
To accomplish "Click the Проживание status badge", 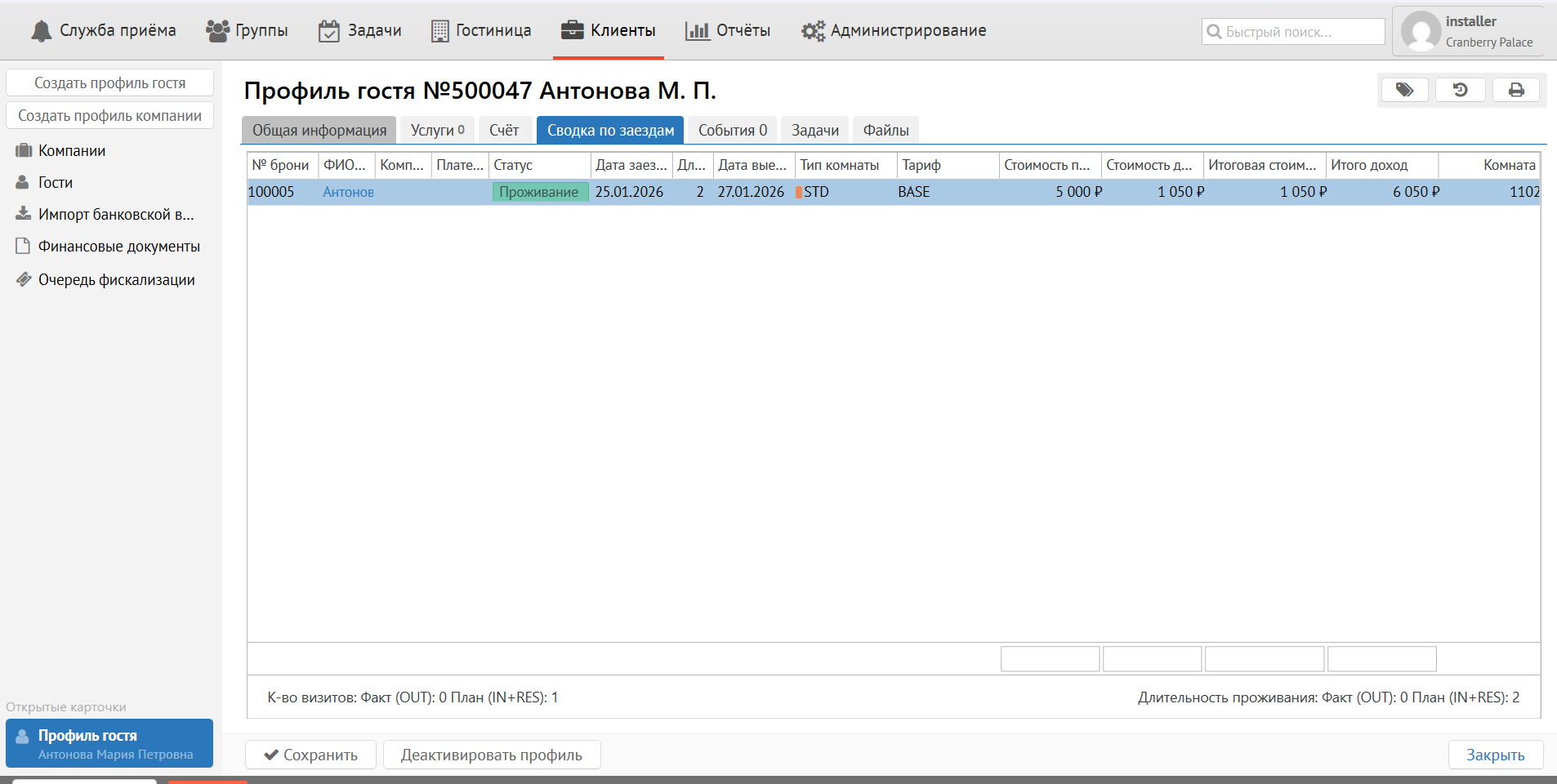I will click(539, 192).
